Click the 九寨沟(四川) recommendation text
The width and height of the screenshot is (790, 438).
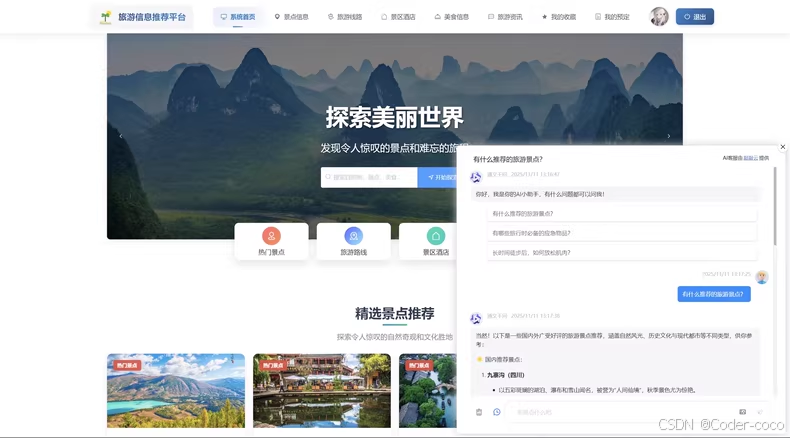tap(505, 375)
